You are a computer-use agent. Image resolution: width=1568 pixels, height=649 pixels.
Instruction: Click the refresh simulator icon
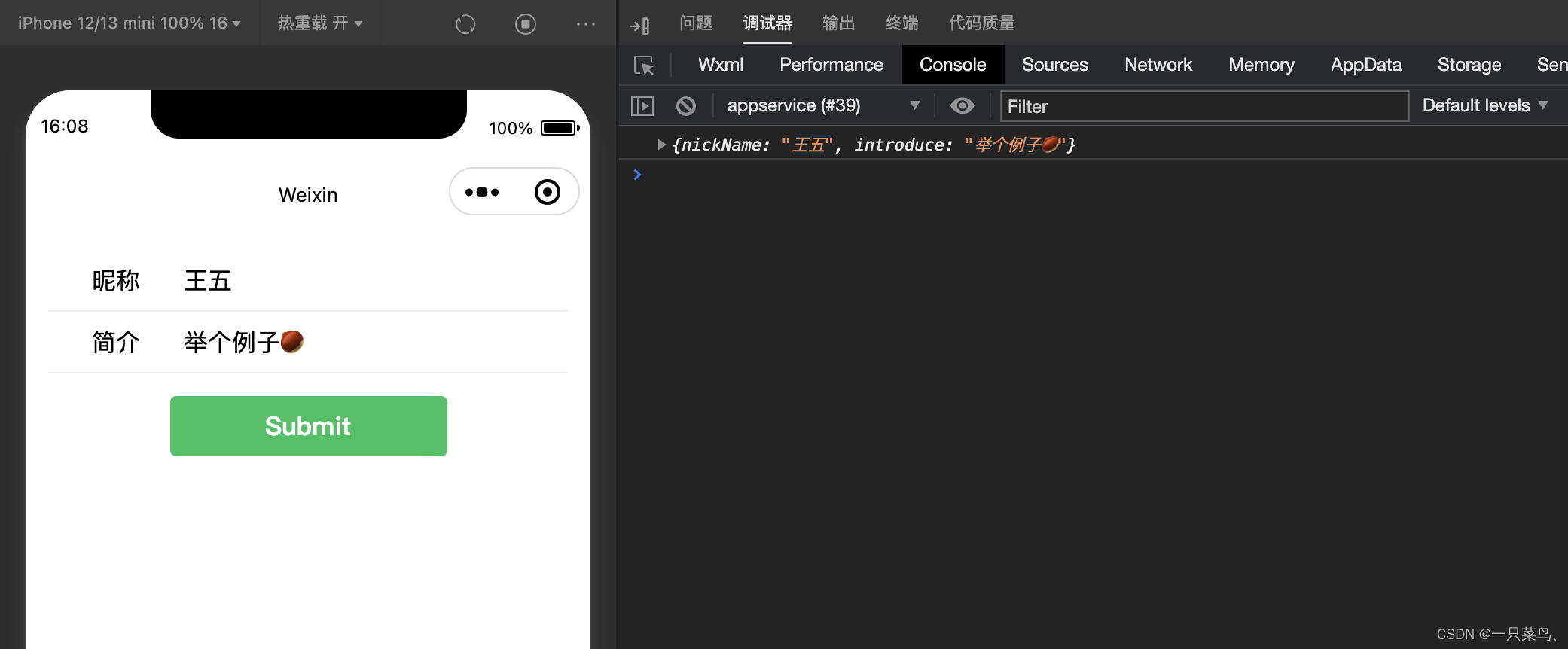pos(465,24)
